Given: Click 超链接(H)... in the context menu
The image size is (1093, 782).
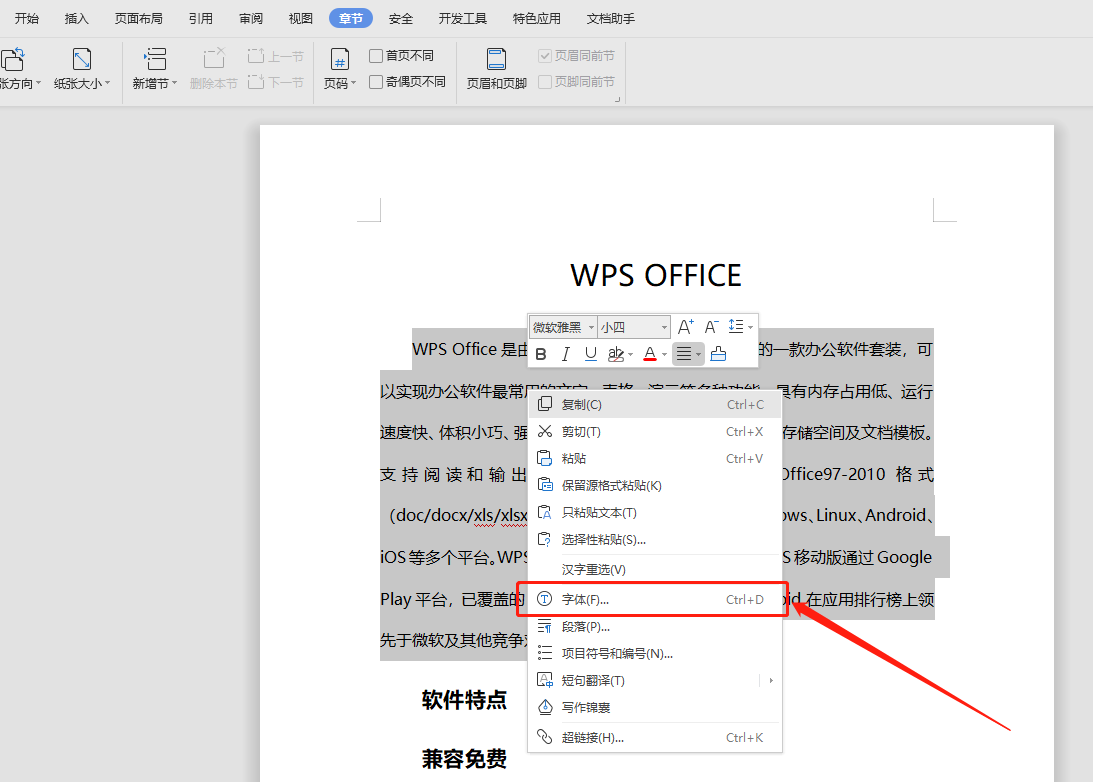Looking at the screenshot, I should click(592, 738).
